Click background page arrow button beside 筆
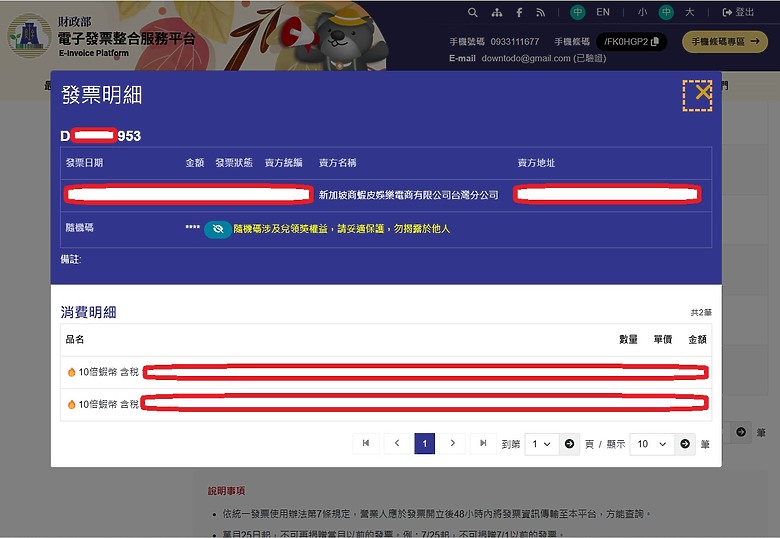Screen dimensions: 780x538 pyautogui.click(x=741, y=432)
